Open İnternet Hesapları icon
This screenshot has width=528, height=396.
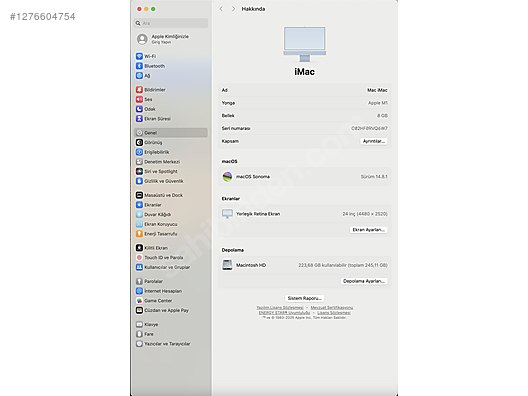click(x=139, y=291)
